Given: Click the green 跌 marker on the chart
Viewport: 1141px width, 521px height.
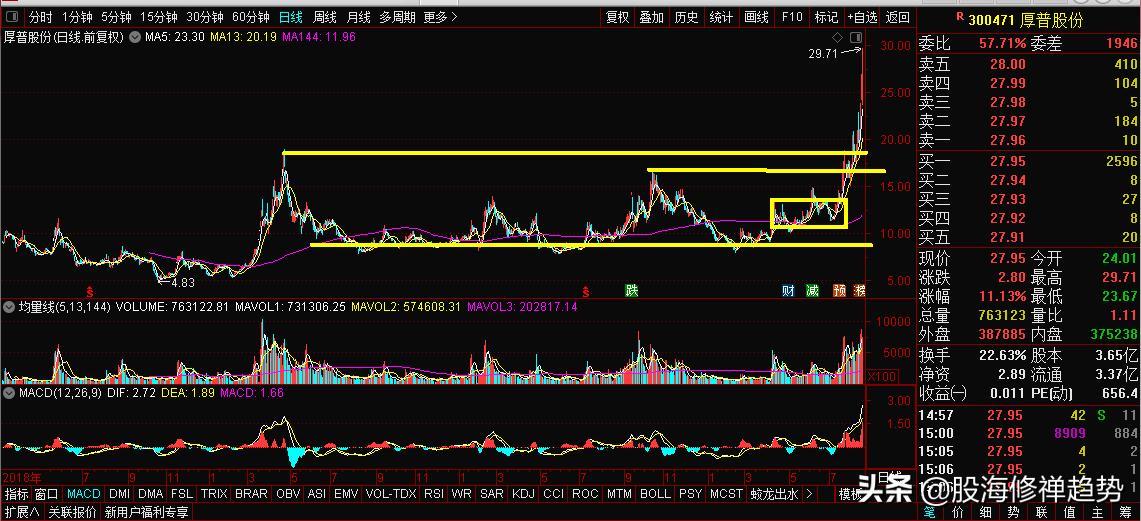Looking at the screenshot, I should [x=632, y=290].
